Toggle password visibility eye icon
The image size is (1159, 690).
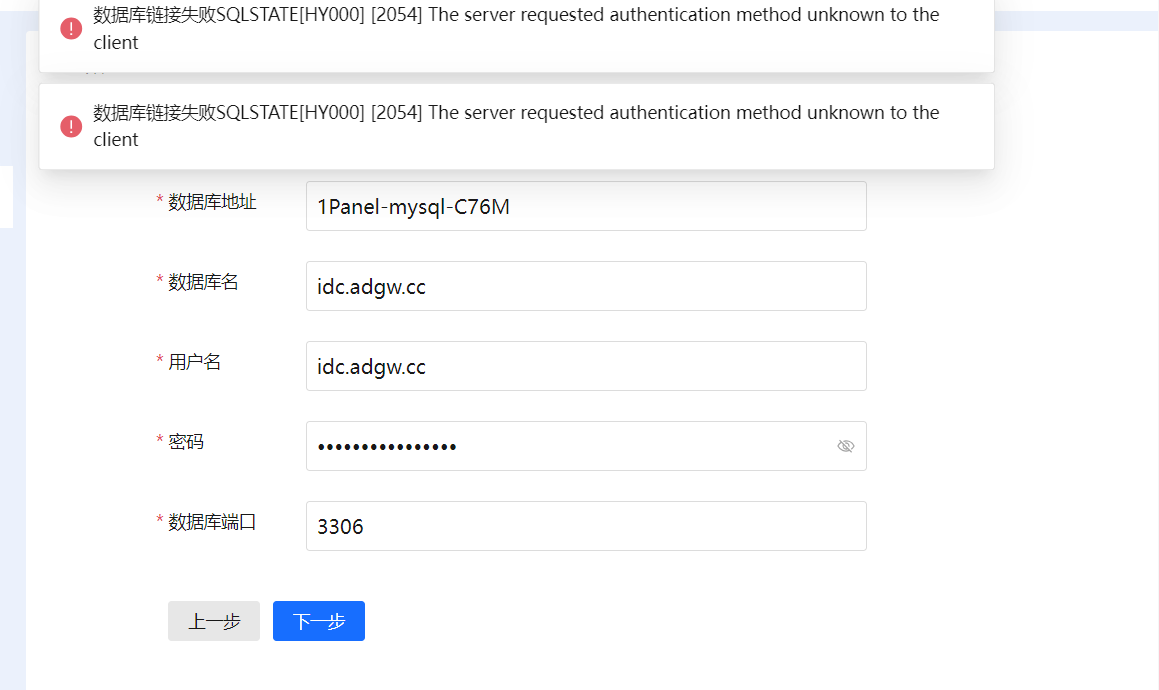point(845,446)
